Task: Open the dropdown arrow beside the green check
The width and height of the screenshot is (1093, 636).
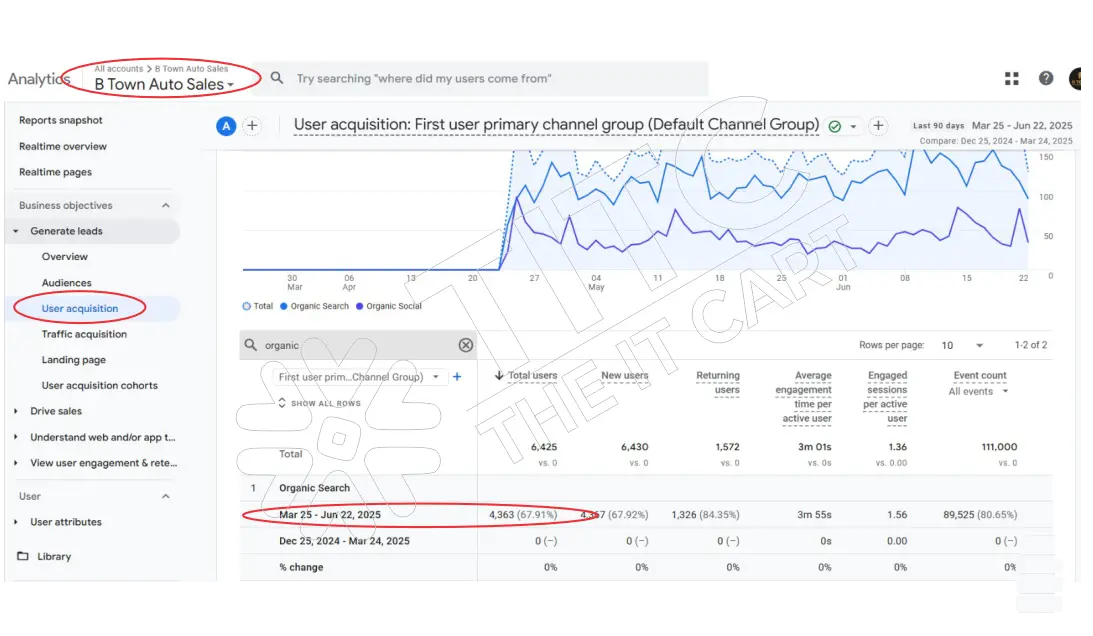Action: tap(853, 127)
